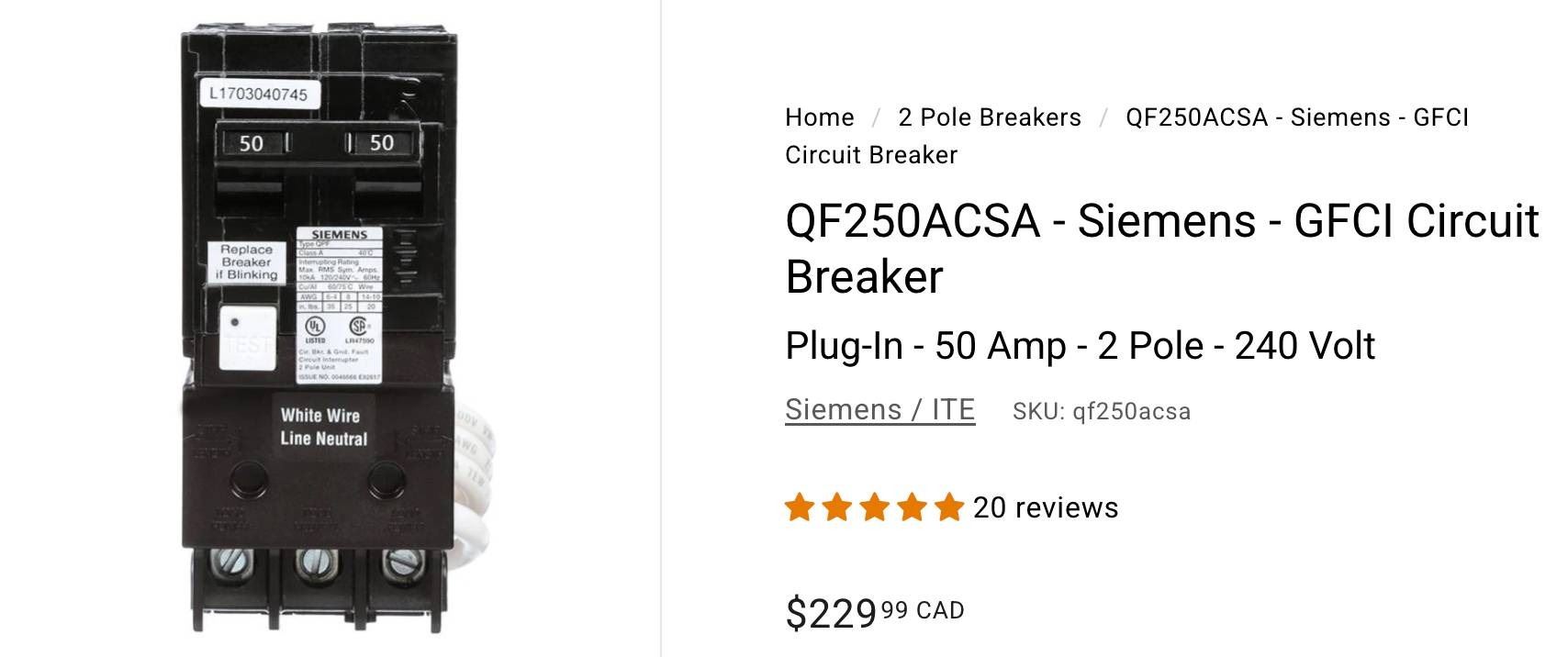
Task: Click the SKU qf250acsa text
Action: coord(1102,411)
